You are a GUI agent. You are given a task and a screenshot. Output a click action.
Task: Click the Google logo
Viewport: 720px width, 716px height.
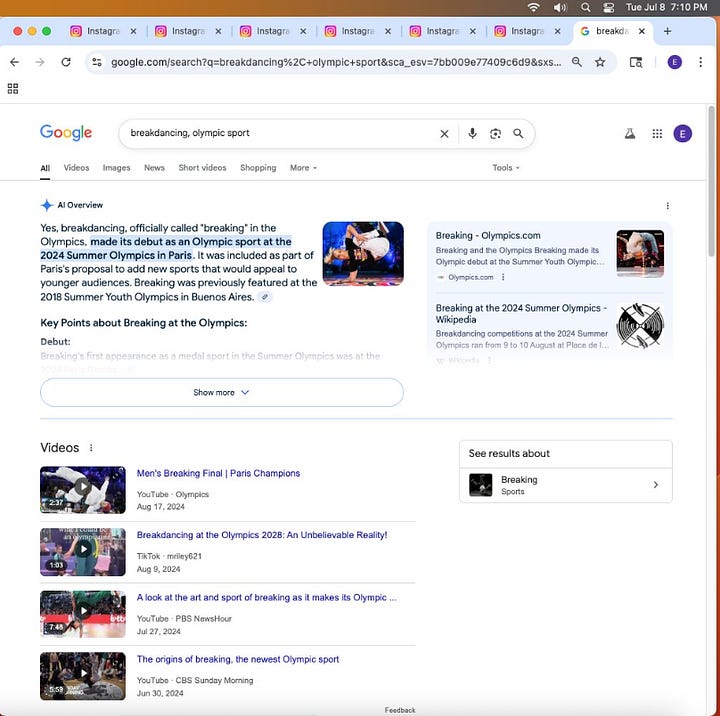[66, 133]
